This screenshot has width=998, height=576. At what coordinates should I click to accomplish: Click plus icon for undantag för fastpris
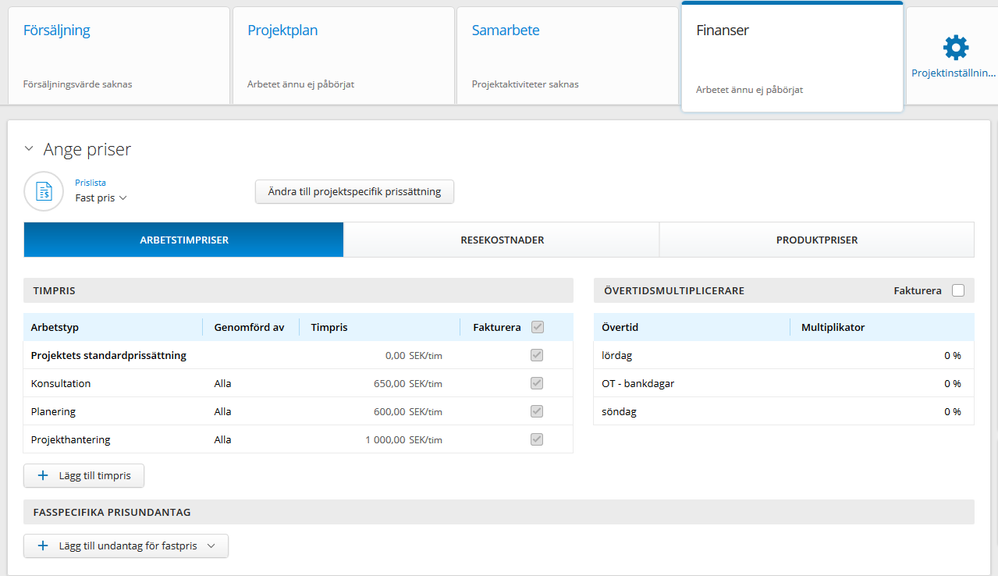click(43, 545)
